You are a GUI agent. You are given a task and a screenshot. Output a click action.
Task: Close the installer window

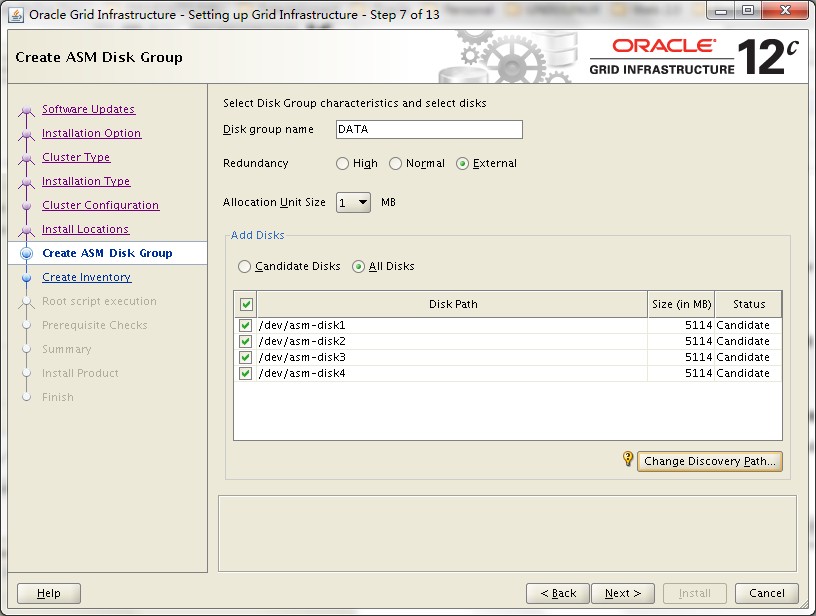785,11
